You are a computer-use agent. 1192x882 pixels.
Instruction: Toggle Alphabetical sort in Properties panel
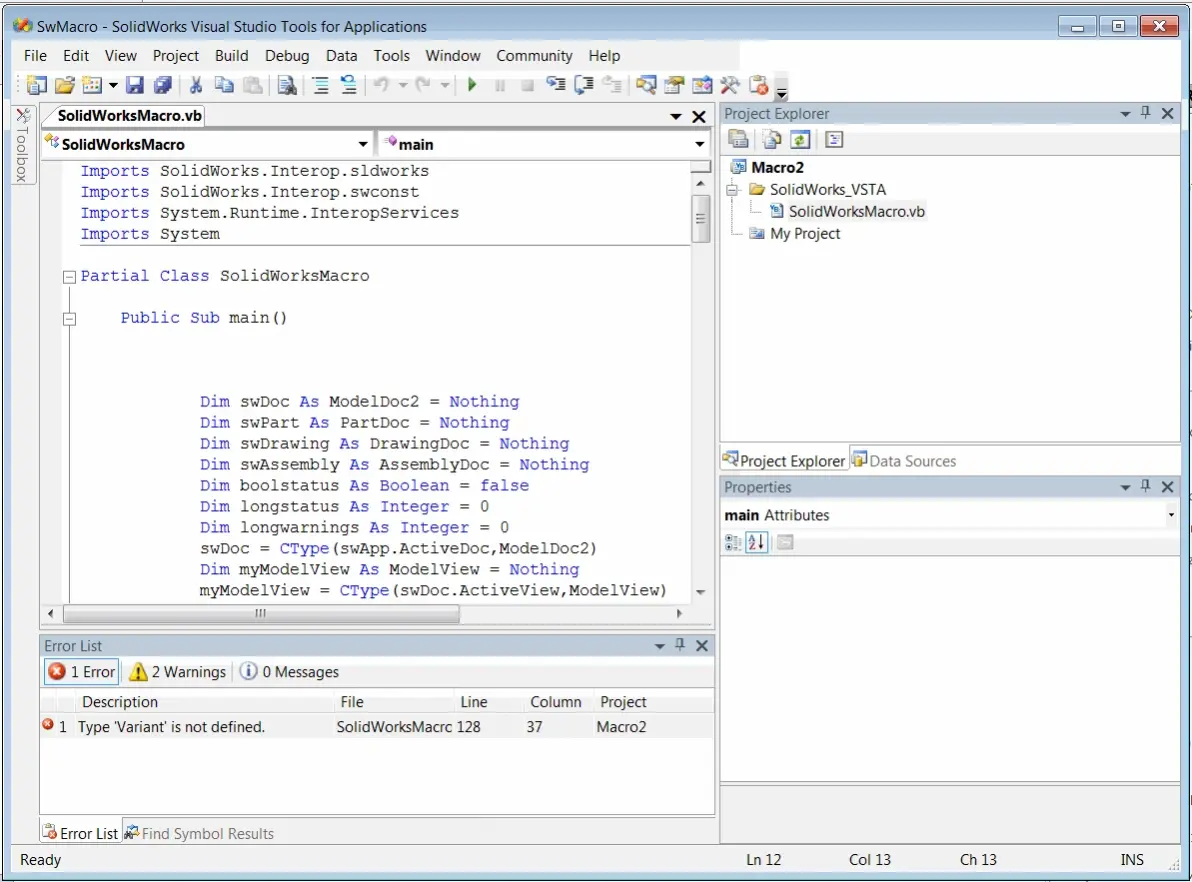click(x=756, y=542)
